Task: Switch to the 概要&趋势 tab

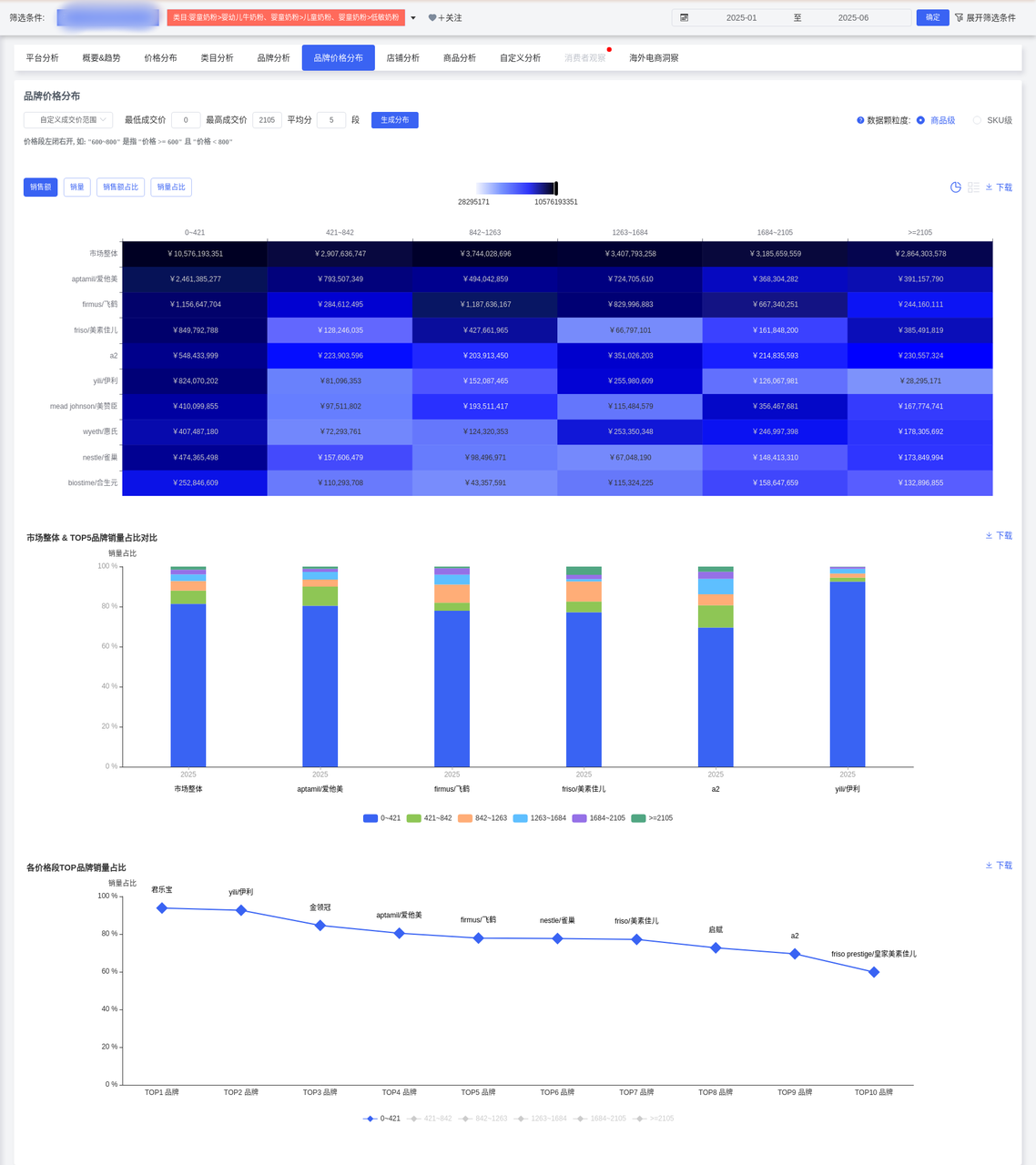Action: [x=101, y=58]
